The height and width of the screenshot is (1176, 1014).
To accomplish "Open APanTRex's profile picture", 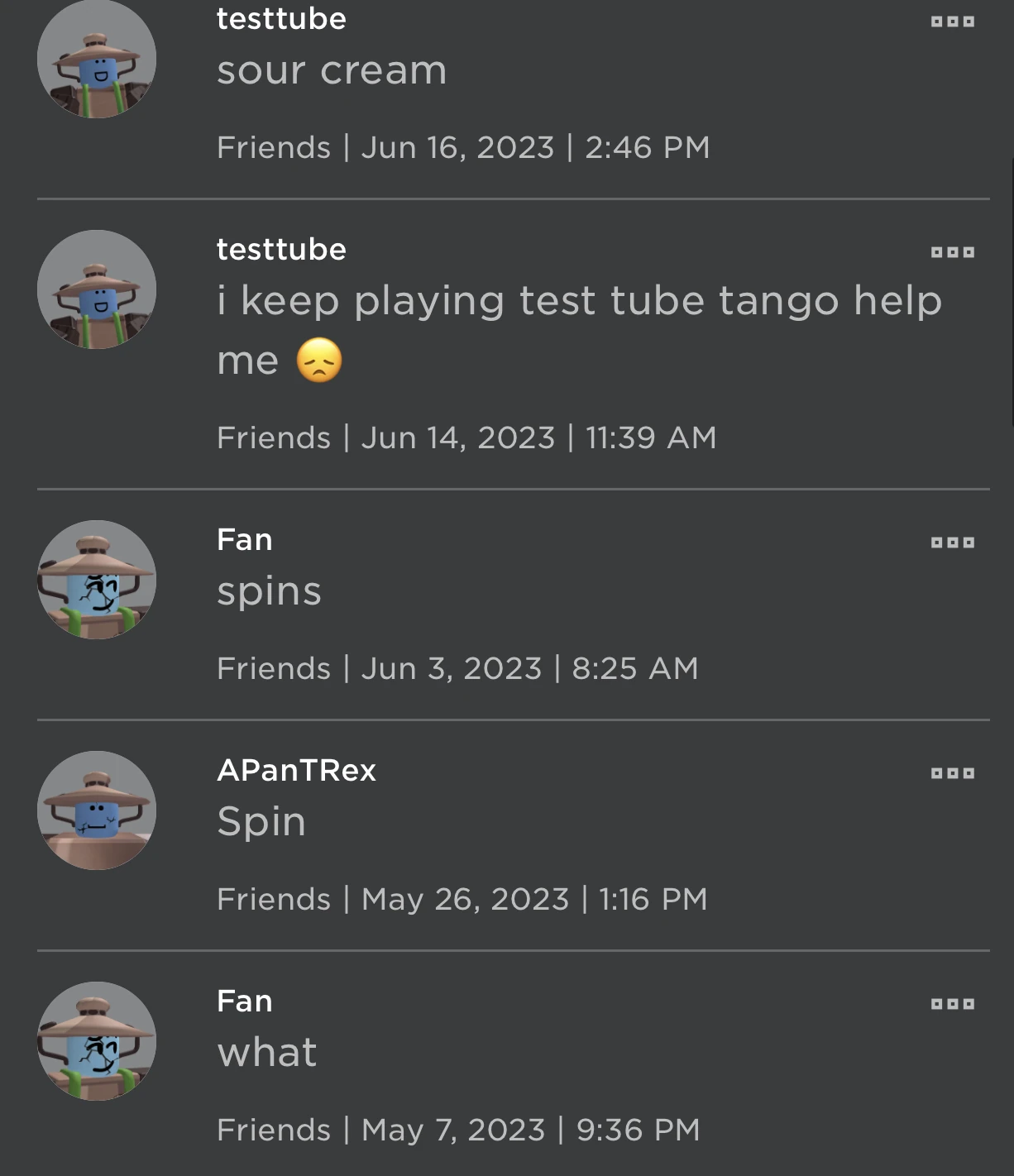I will pyautogui.click(x=97, y=810).
